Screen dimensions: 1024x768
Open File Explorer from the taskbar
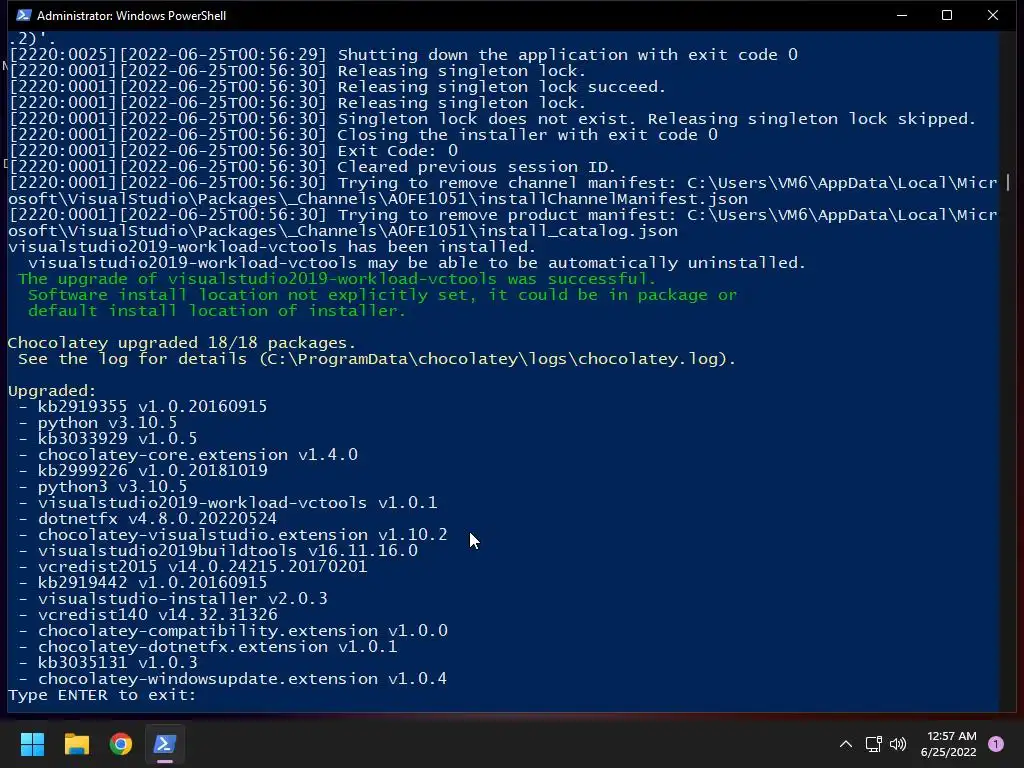pyautogui.click(x=76, y=744)
